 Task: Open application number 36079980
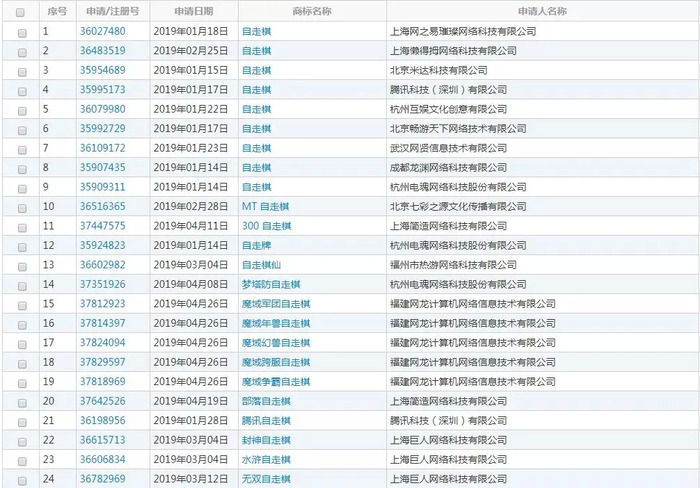tap(103, 109)
